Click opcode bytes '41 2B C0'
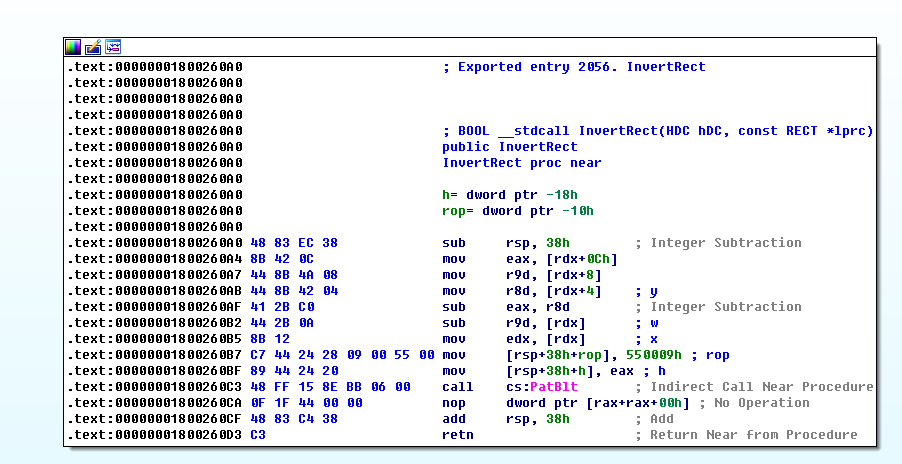This screenshot has width=902, height=464. pos(282,307)
